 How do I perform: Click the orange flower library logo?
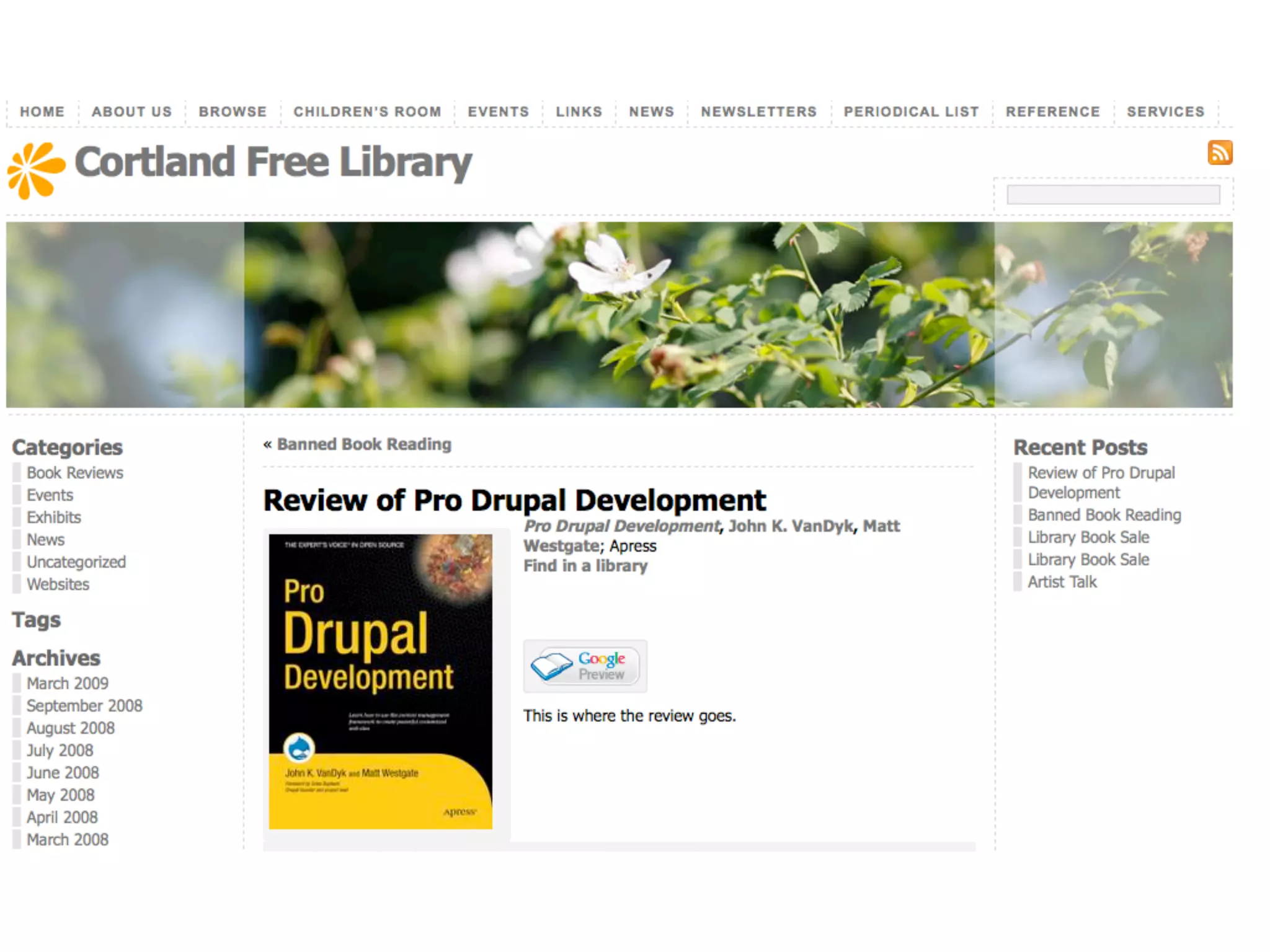pyautogui.click(x=36, y=170)
